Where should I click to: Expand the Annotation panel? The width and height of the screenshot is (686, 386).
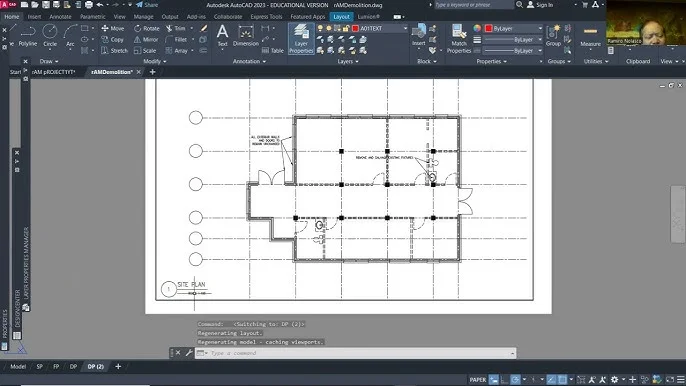[x=249, y=61]
